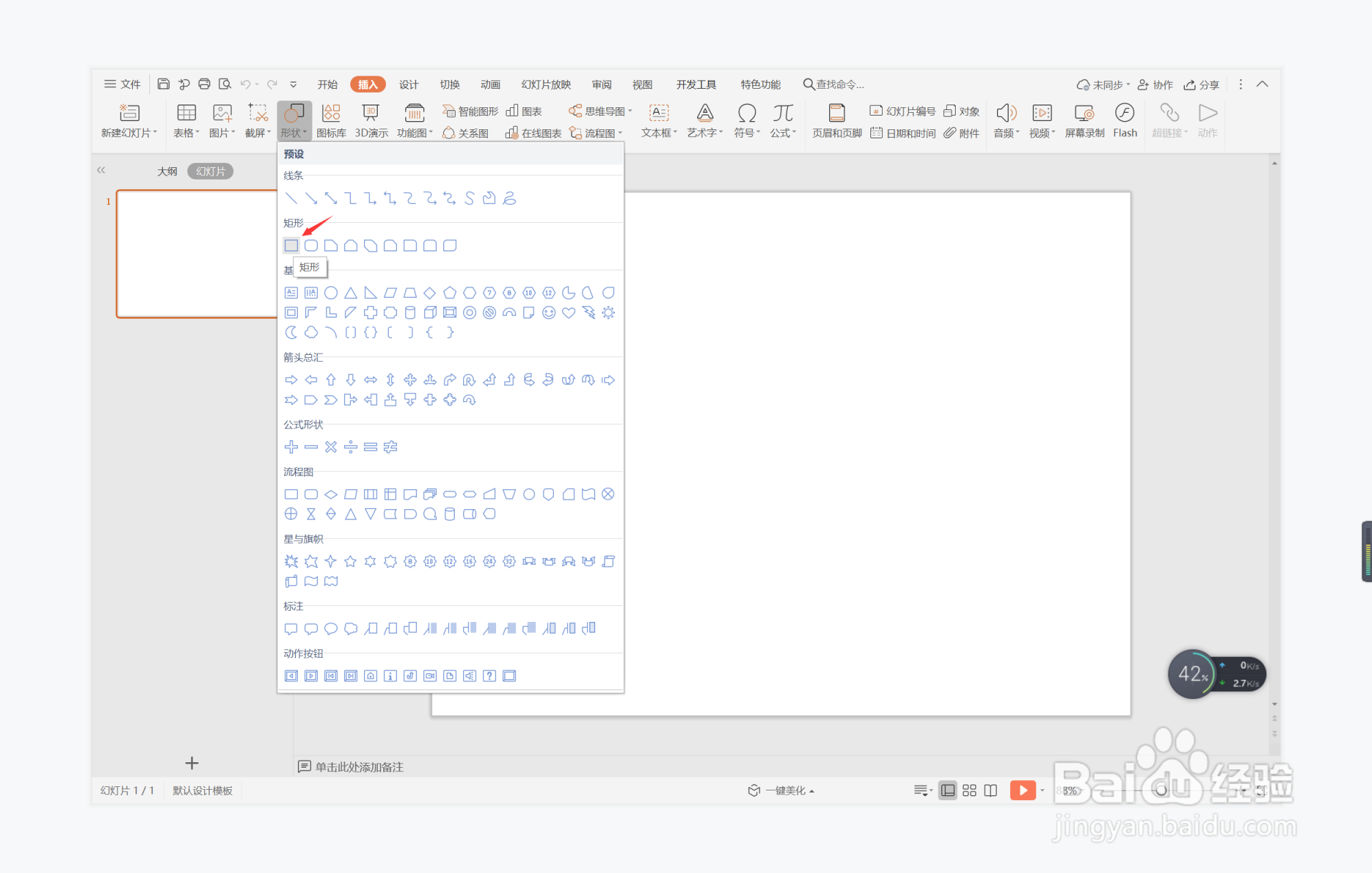Toggle reading view in status bar
Screen dimensions: 1372x873
click(990, 790)
